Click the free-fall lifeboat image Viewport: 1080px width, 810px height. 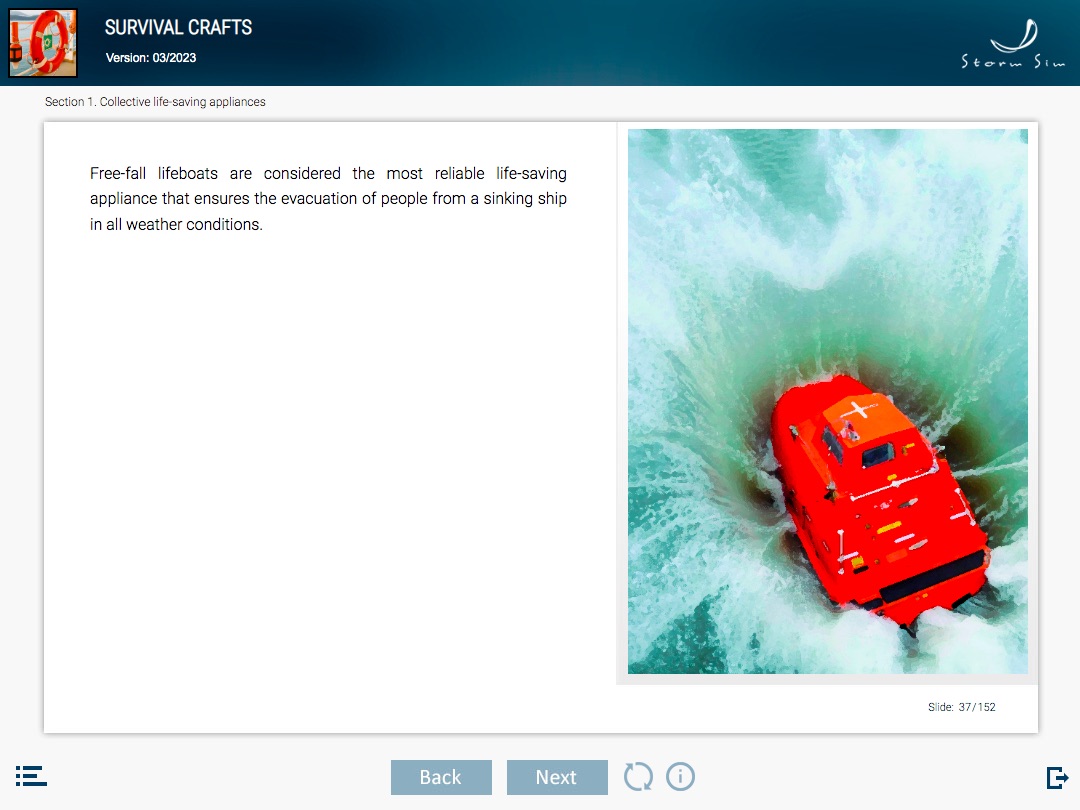828,402
